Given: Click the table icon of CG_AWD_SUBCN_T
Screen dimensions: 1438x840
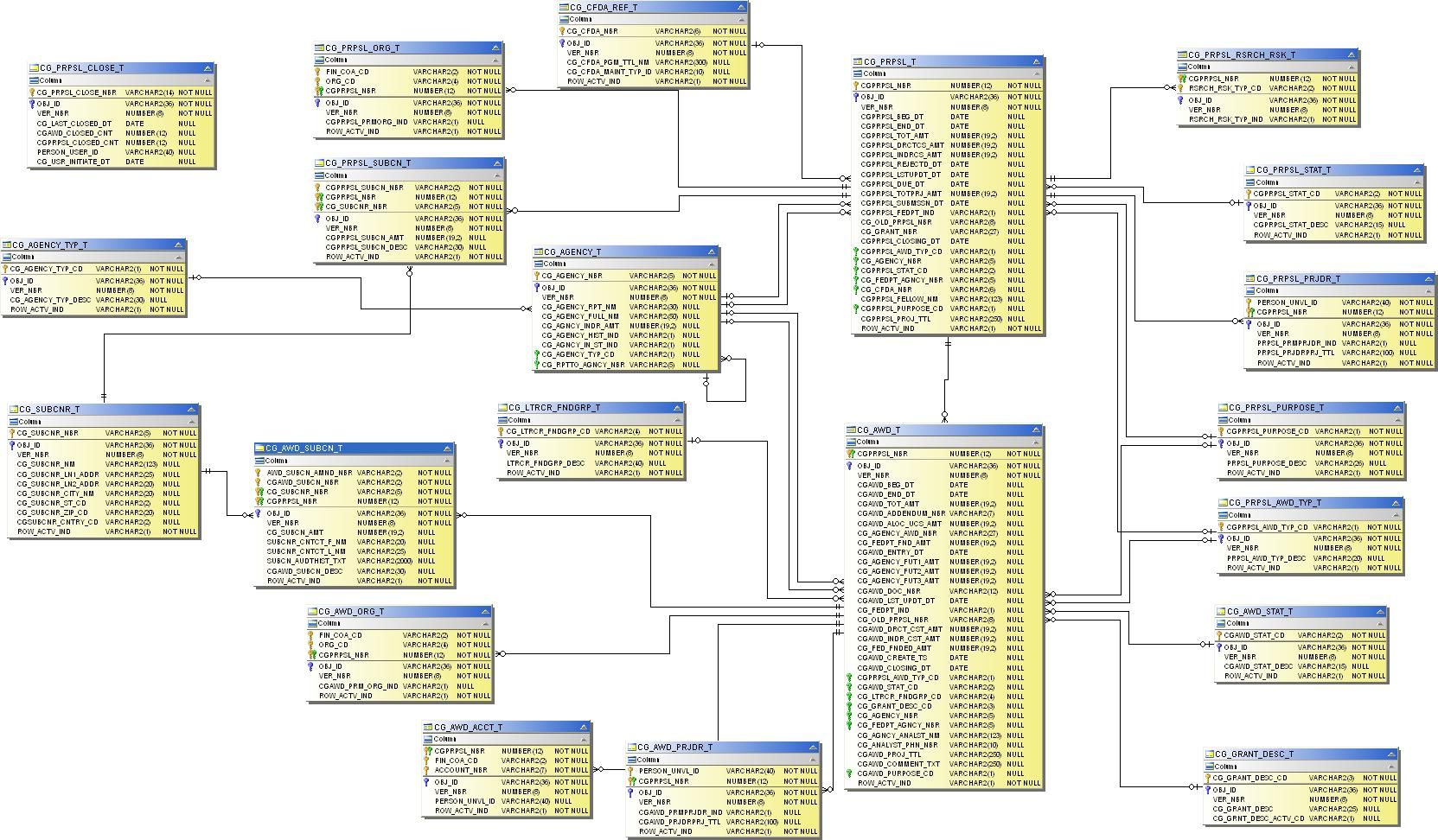Looking at the screenshot, I should [x=260, y=449].
